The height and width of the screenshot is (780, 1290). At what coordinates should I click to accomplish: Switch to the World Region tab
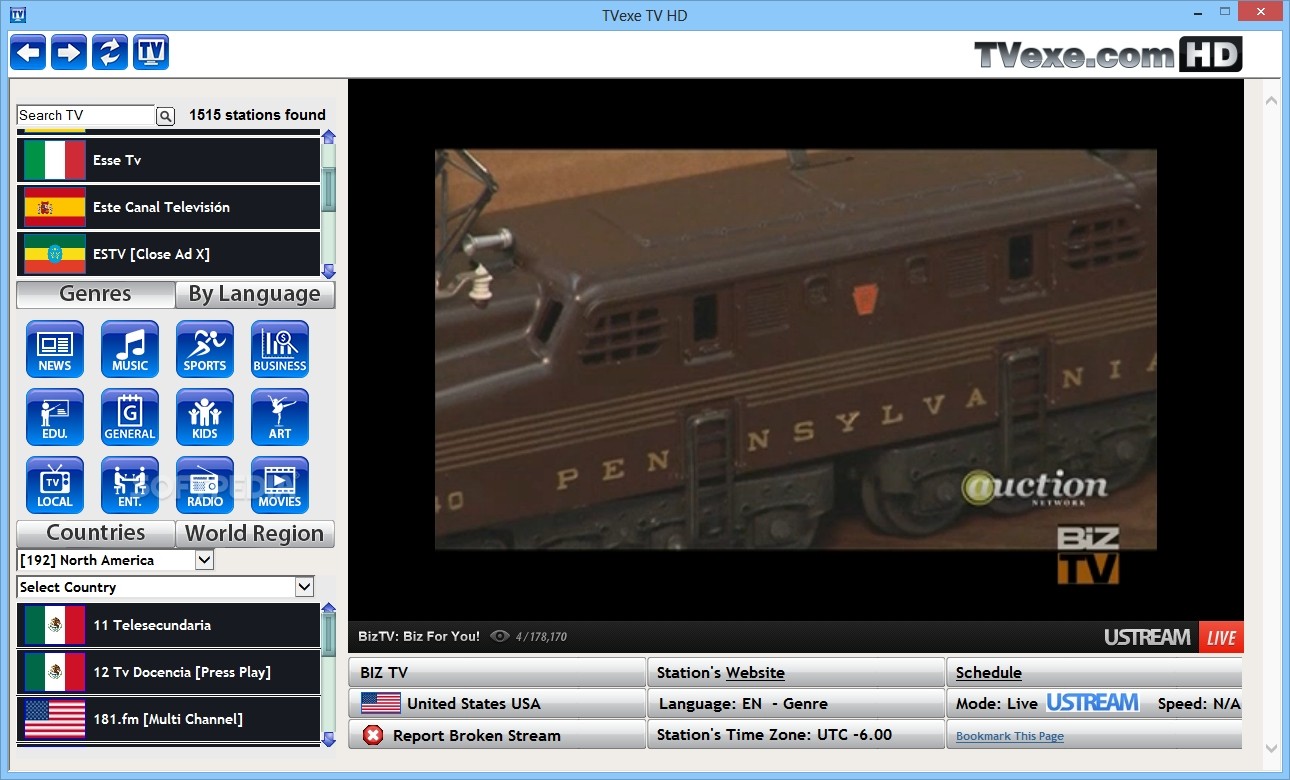coord(255,533)
